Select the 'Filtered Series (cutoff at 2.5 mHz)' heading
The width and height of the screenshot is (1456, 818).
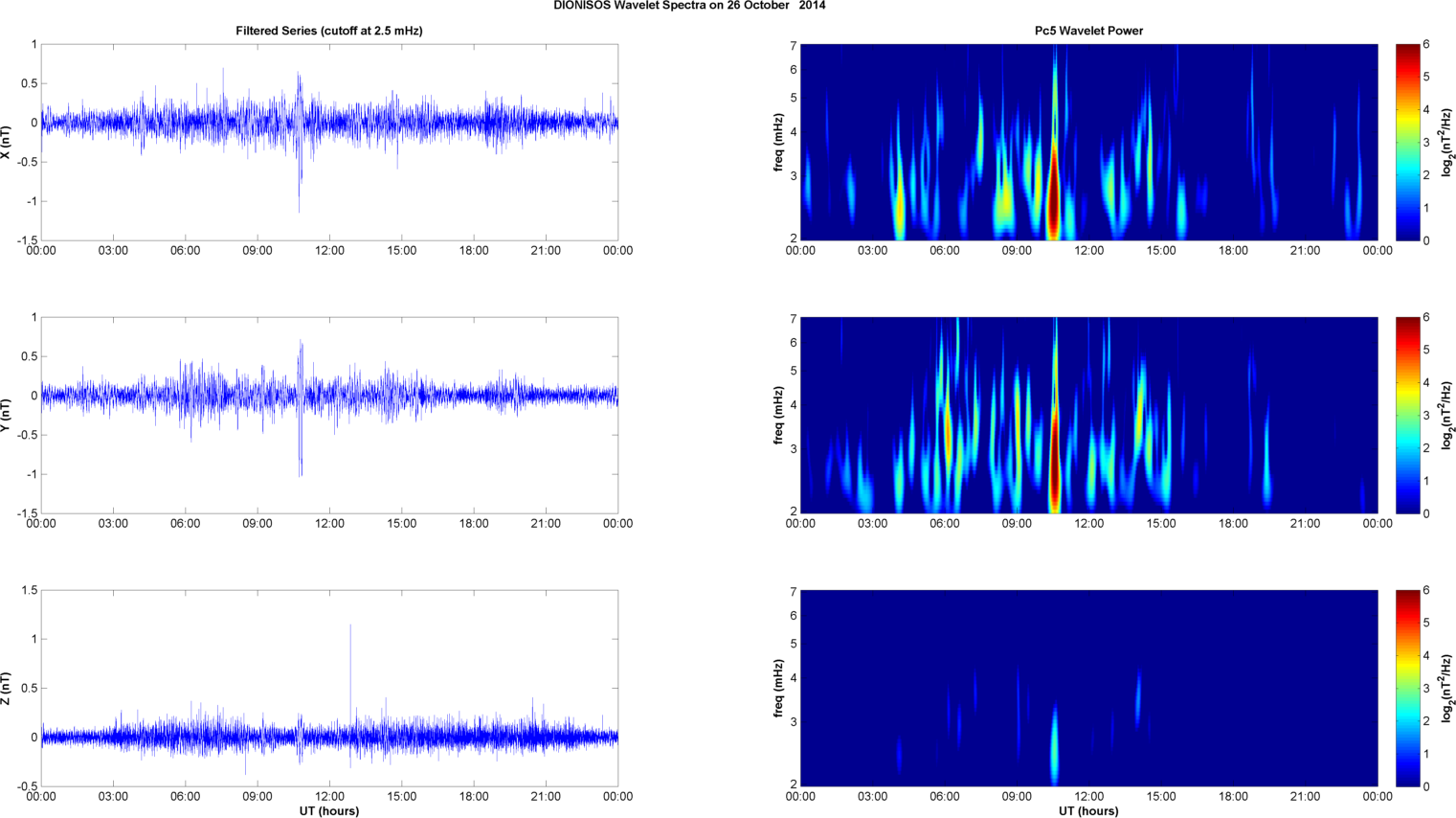(329, 31)
